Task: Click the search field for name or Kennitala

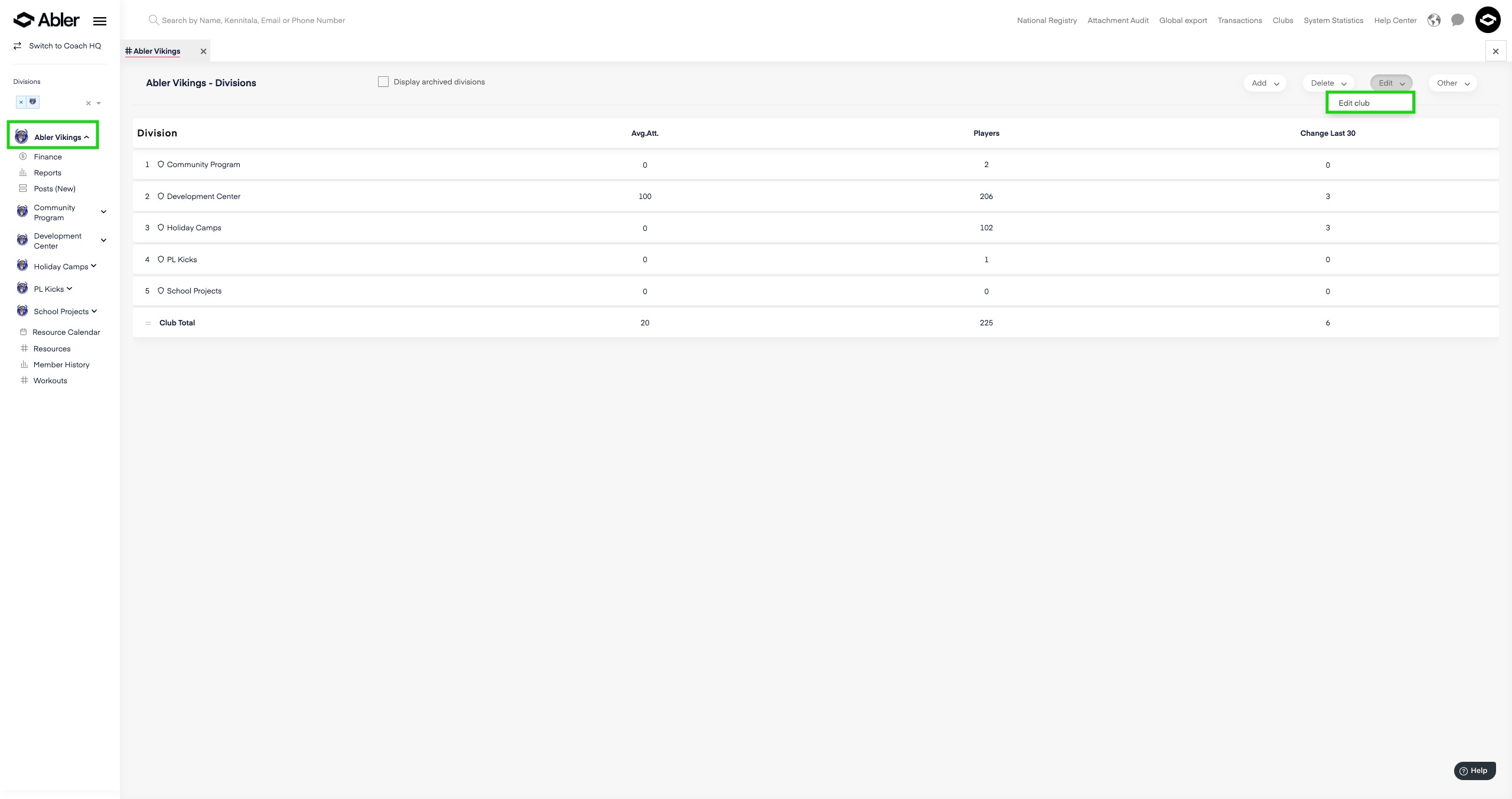Action: point(253,21)
